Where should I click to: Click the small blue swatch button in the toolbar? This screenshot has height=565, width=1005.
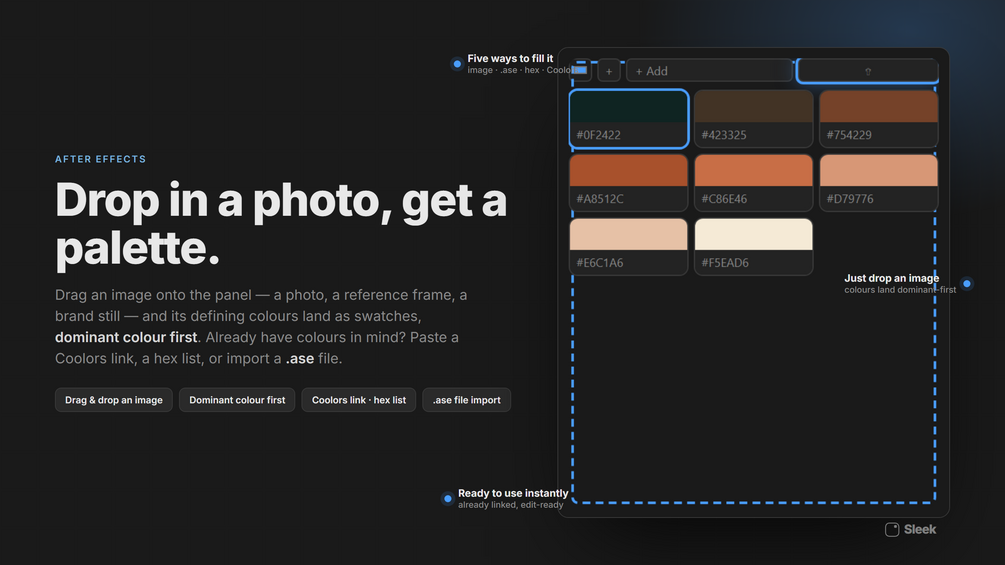(581, 70)
